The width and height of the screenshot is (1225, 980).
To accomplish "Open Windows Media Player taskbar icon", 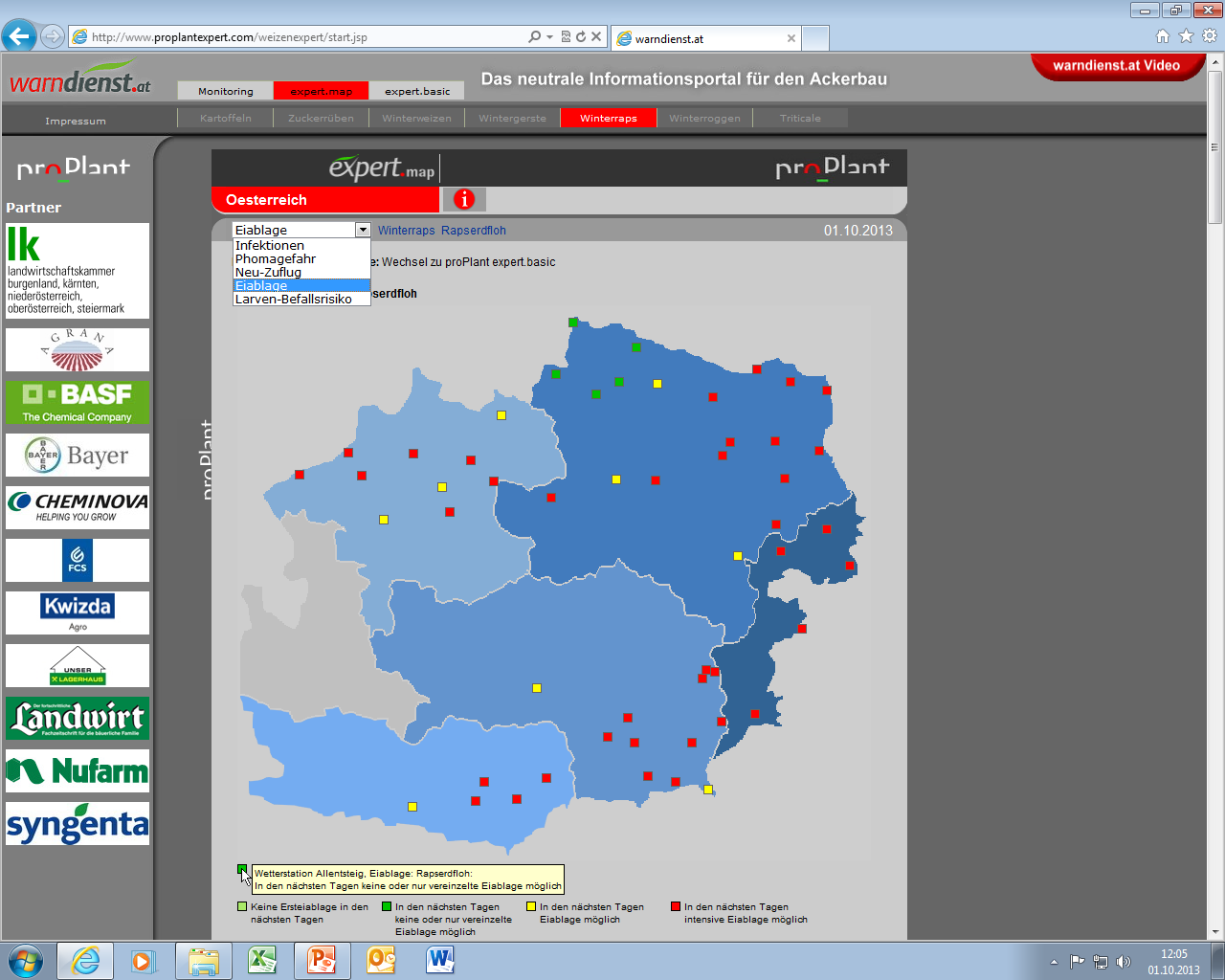I will (144, 961).
